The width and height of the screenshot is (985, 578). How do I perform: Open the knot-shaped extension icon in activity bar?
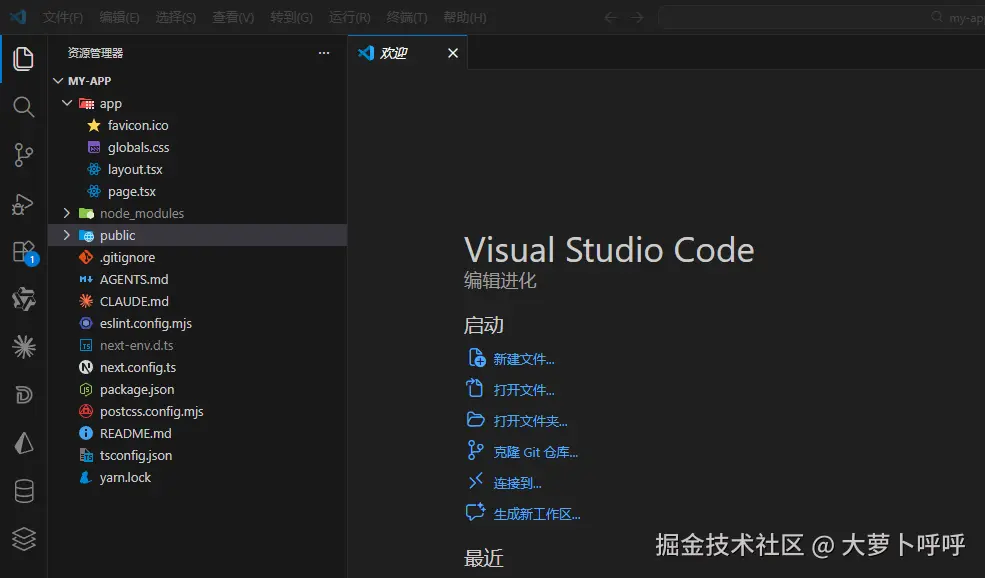point(24,299)
